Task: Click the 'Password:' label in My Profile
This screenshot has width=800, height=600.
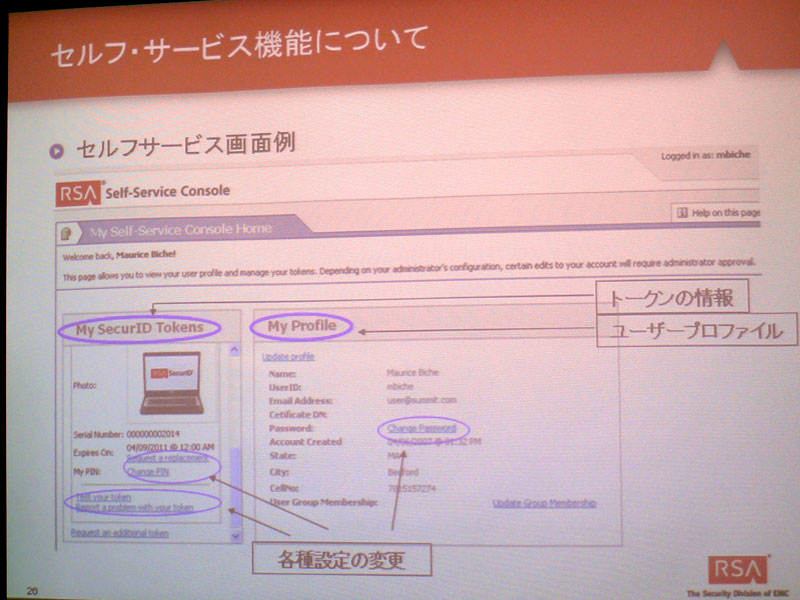Action: tap(291, 428)
